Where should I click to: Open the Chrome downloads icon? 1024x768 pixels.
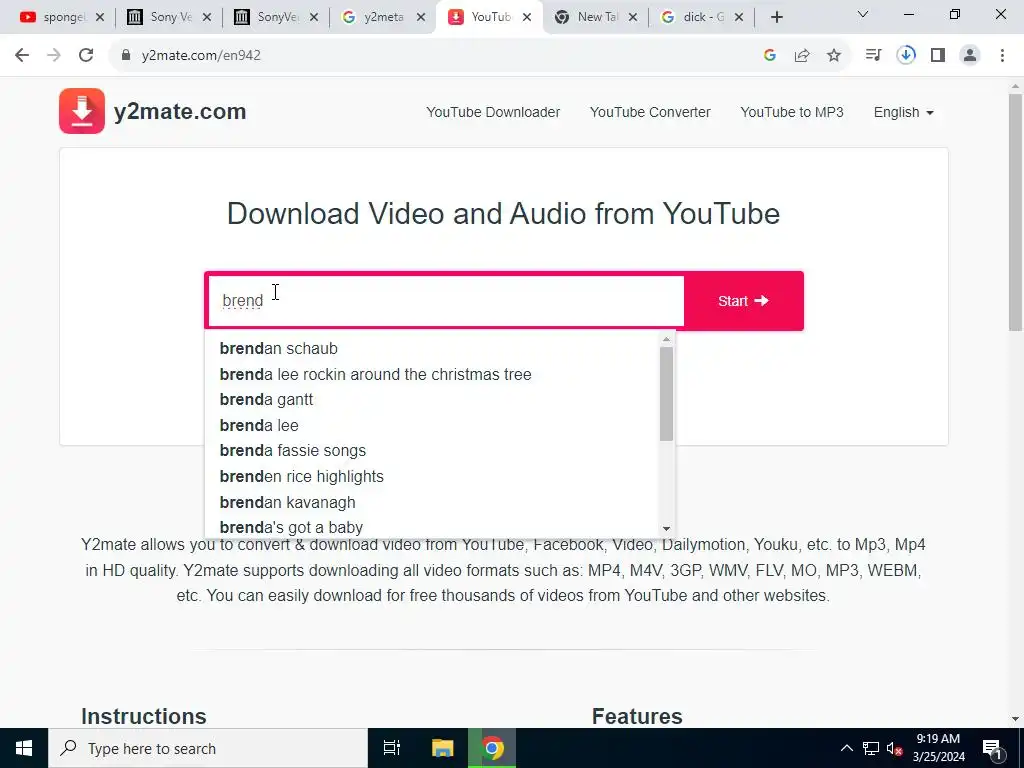tap(906, 56)
